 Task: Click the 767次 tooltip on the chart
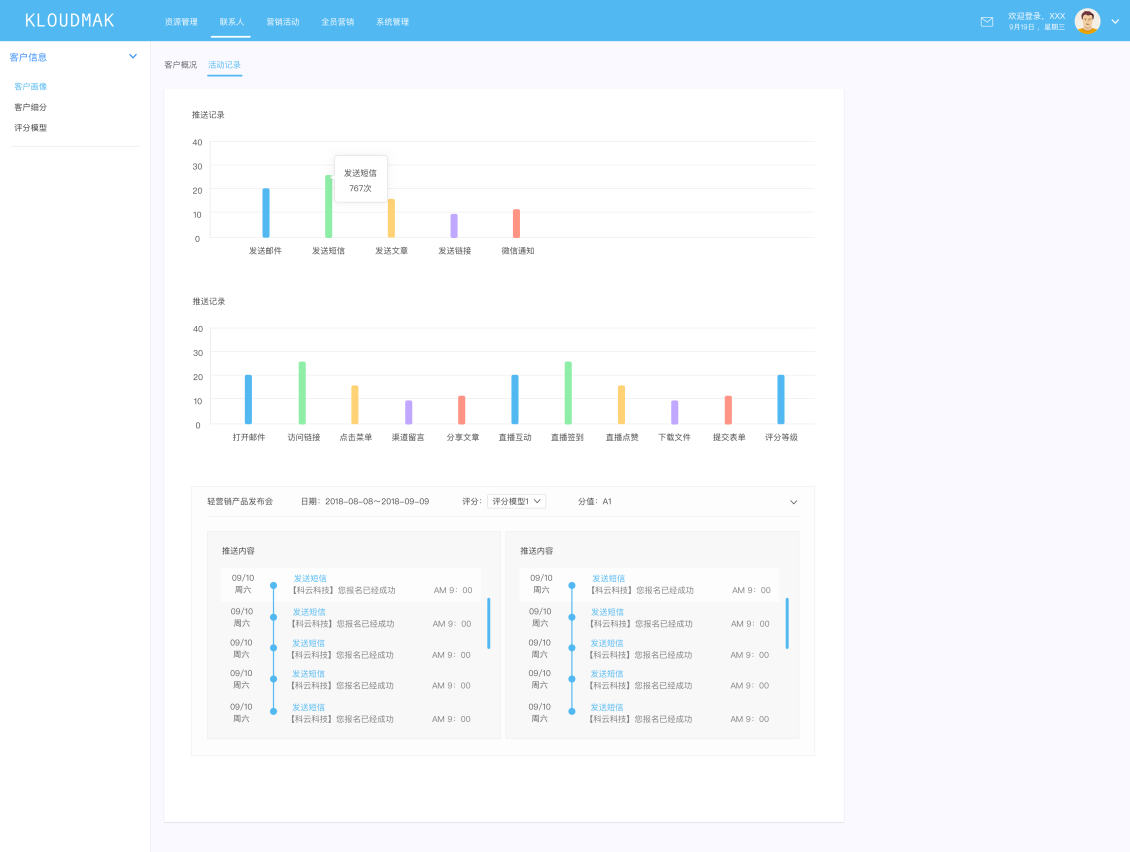[360, 180]
